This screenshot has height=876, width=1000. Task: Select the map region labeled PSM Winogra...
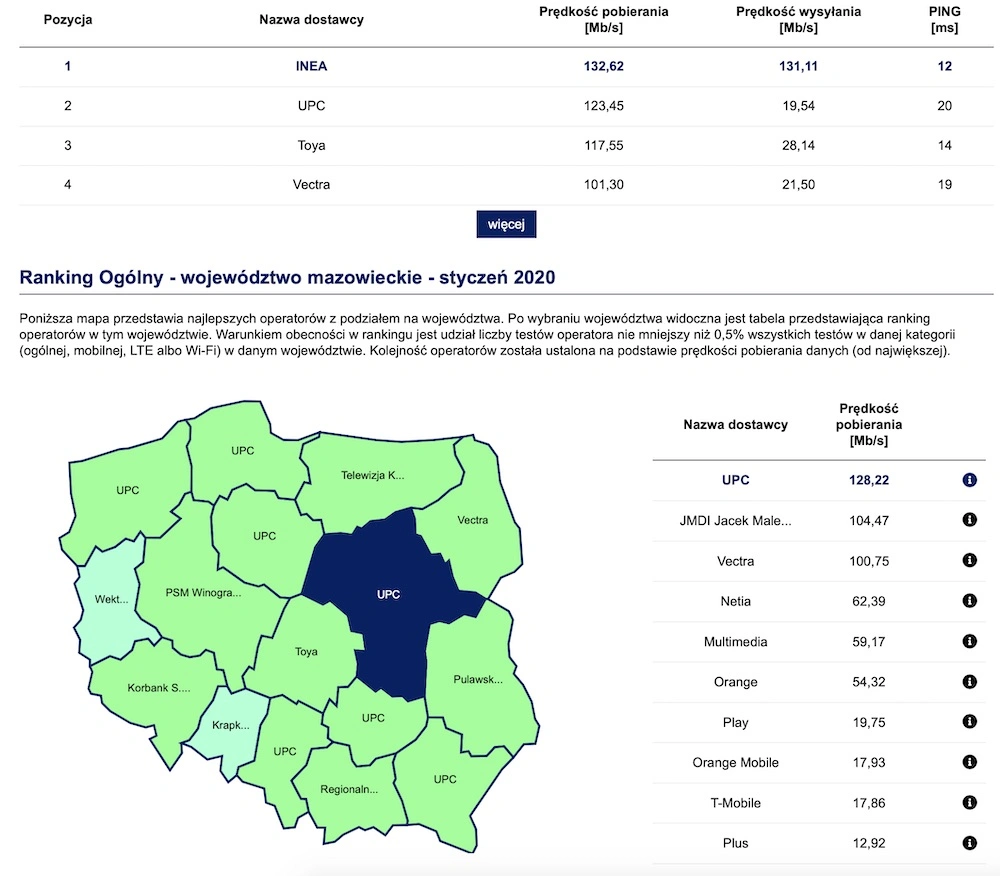(x=203, y=593)
